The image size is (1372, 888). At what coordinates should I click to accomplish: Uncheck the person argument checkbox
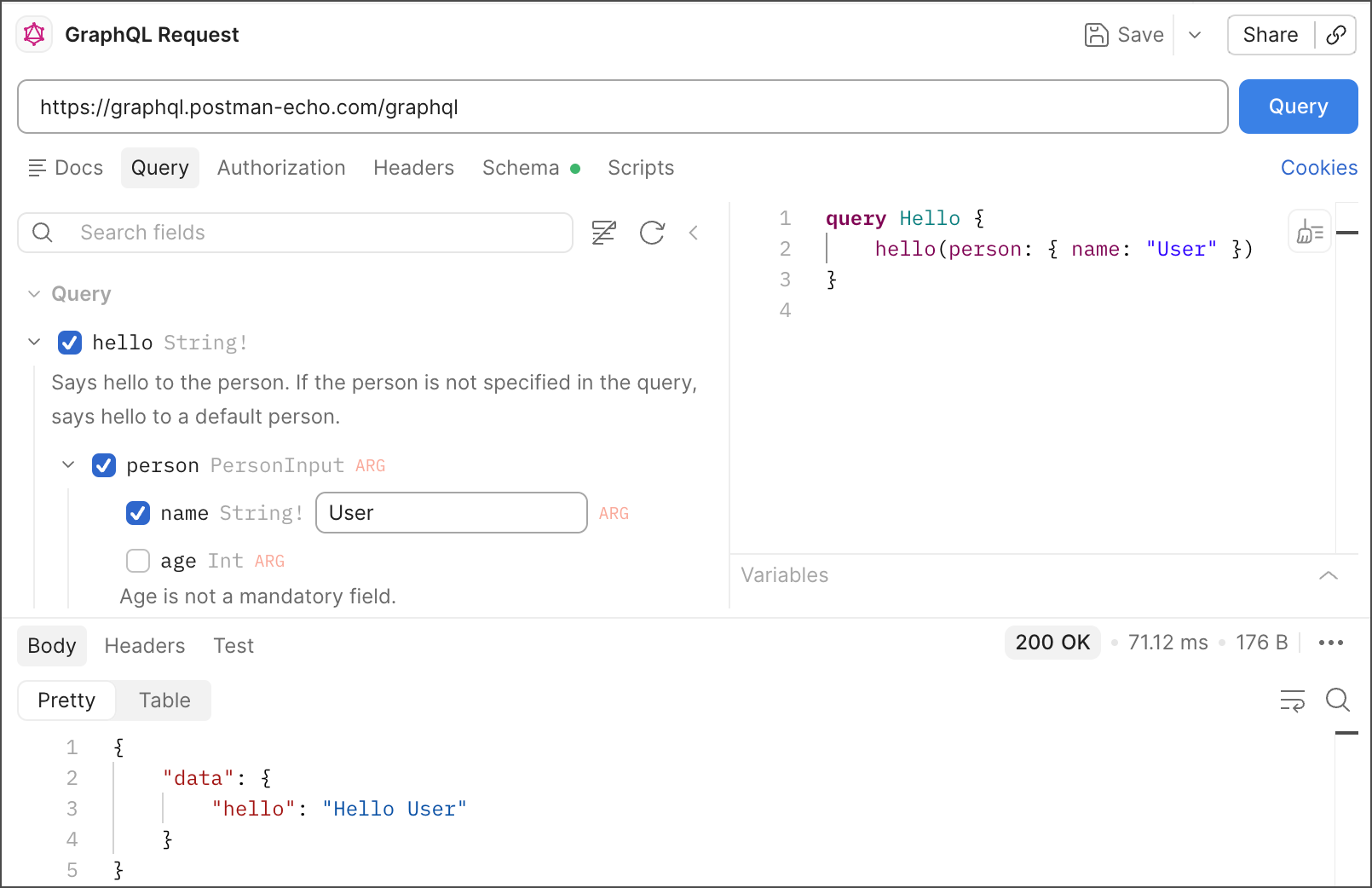pyautogui.click(x=104, y=465)
